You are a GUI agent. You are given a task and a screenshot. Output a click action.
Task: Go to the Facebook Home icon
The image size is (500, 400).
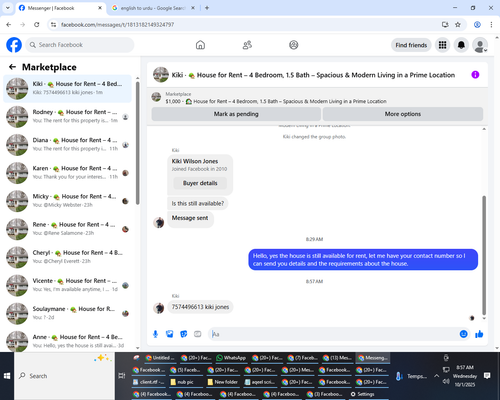[200, 45]
